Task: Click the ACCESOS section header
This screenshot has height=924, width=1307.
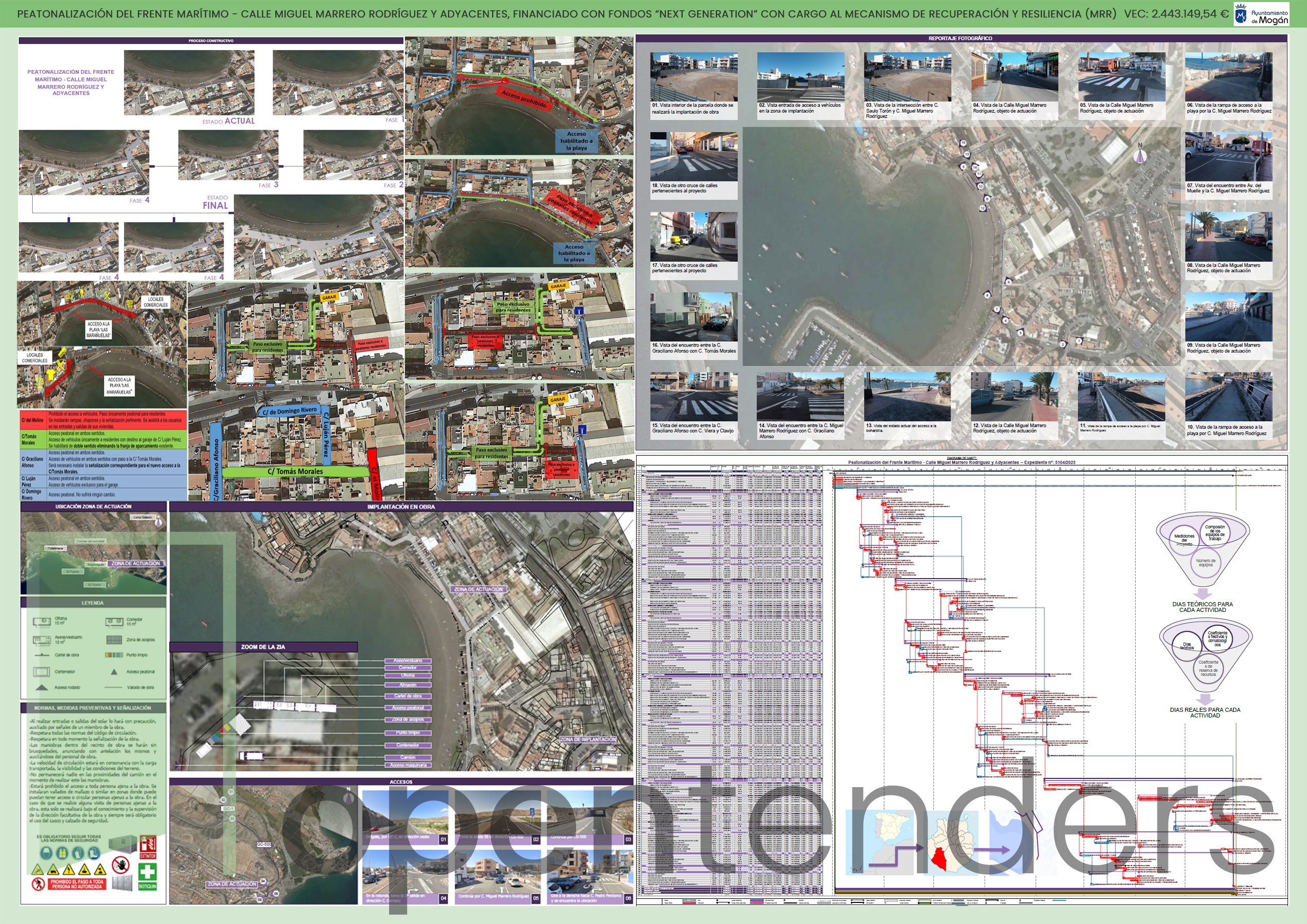Action: (x=401, y=782)
